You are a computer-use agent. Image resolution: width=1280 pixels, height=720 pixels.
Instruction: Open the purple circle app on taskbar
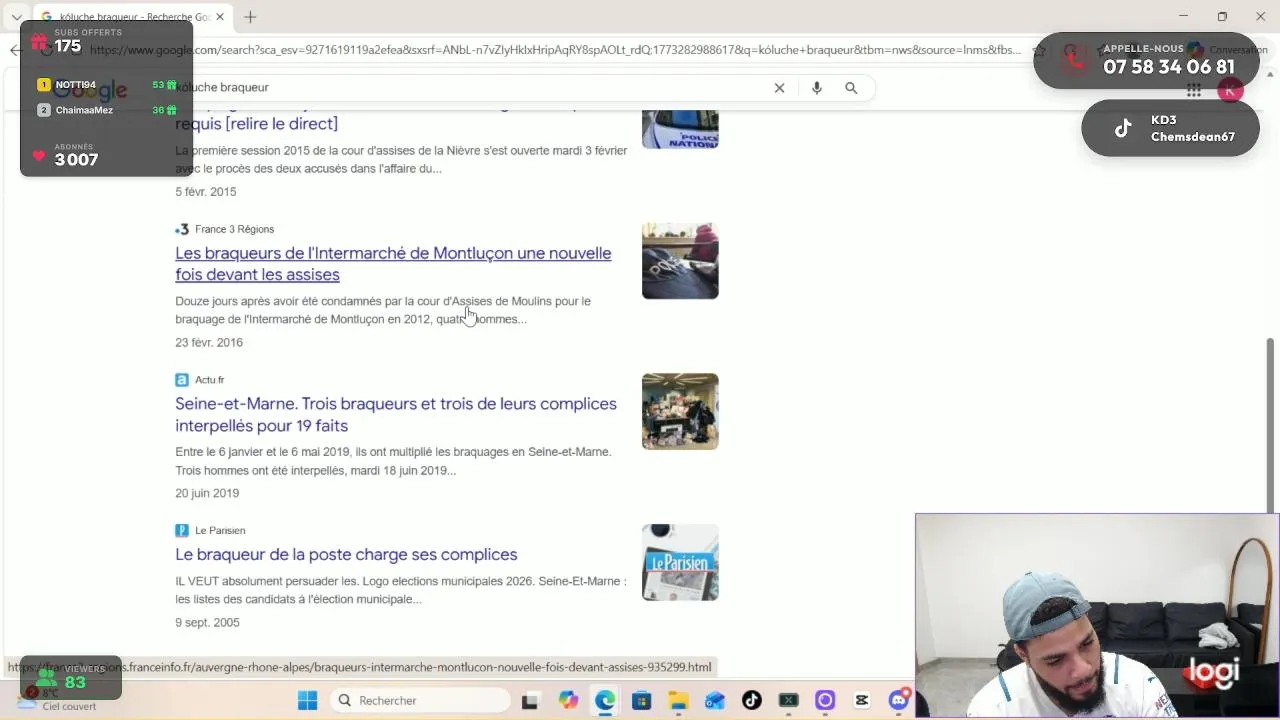point(825,700)
